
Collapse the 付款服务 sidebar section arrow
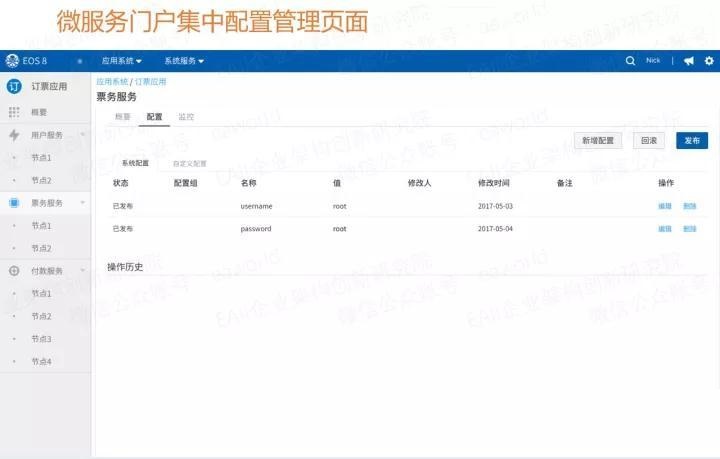[x=83, y=270]
